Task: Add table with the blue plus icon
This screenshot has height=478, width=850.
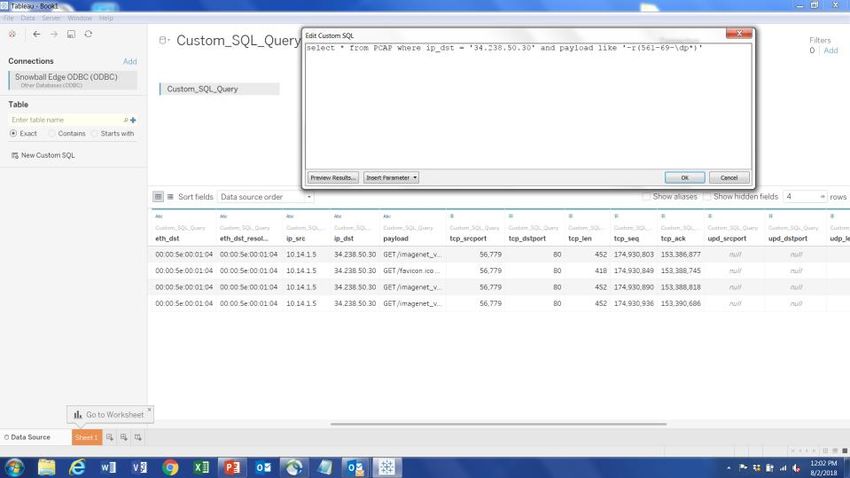Action: coord(133,120)
